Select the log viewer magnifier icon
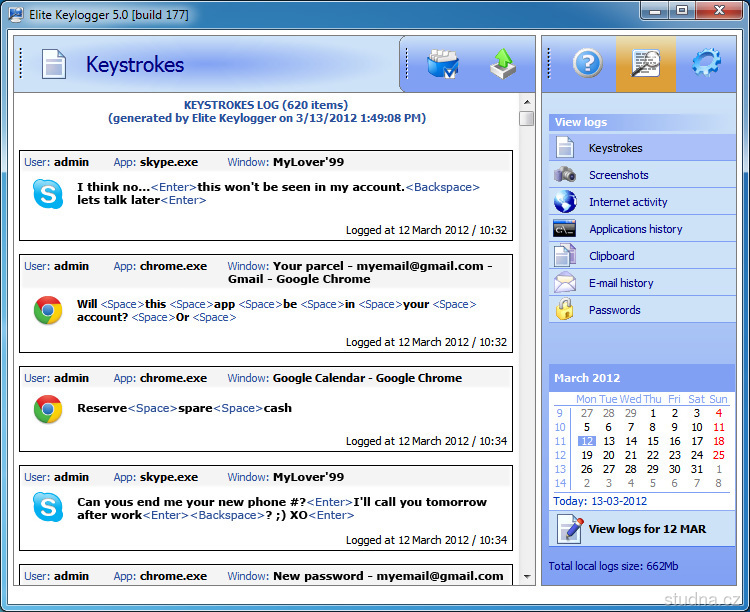Image resolution: width=750 pixels, height=612 pixels. click(x=645, y=64)
